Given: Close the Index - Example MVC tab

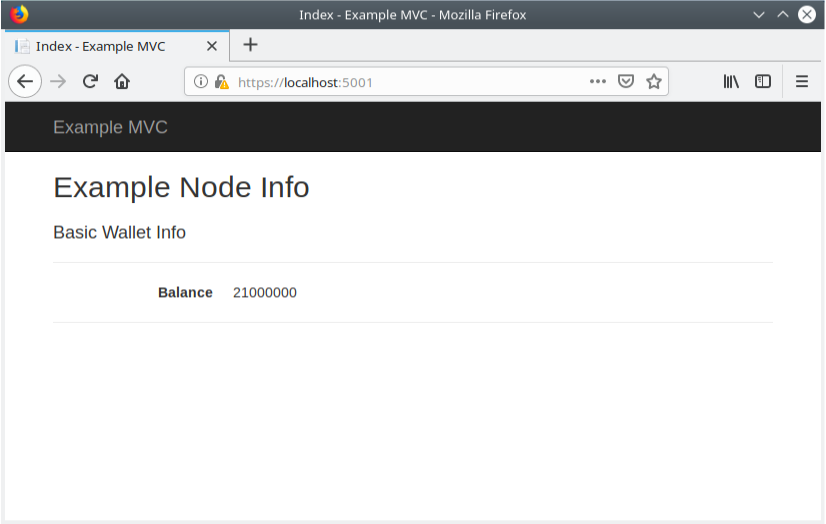Looking at the screenshot, I should (x=212, y=46).
